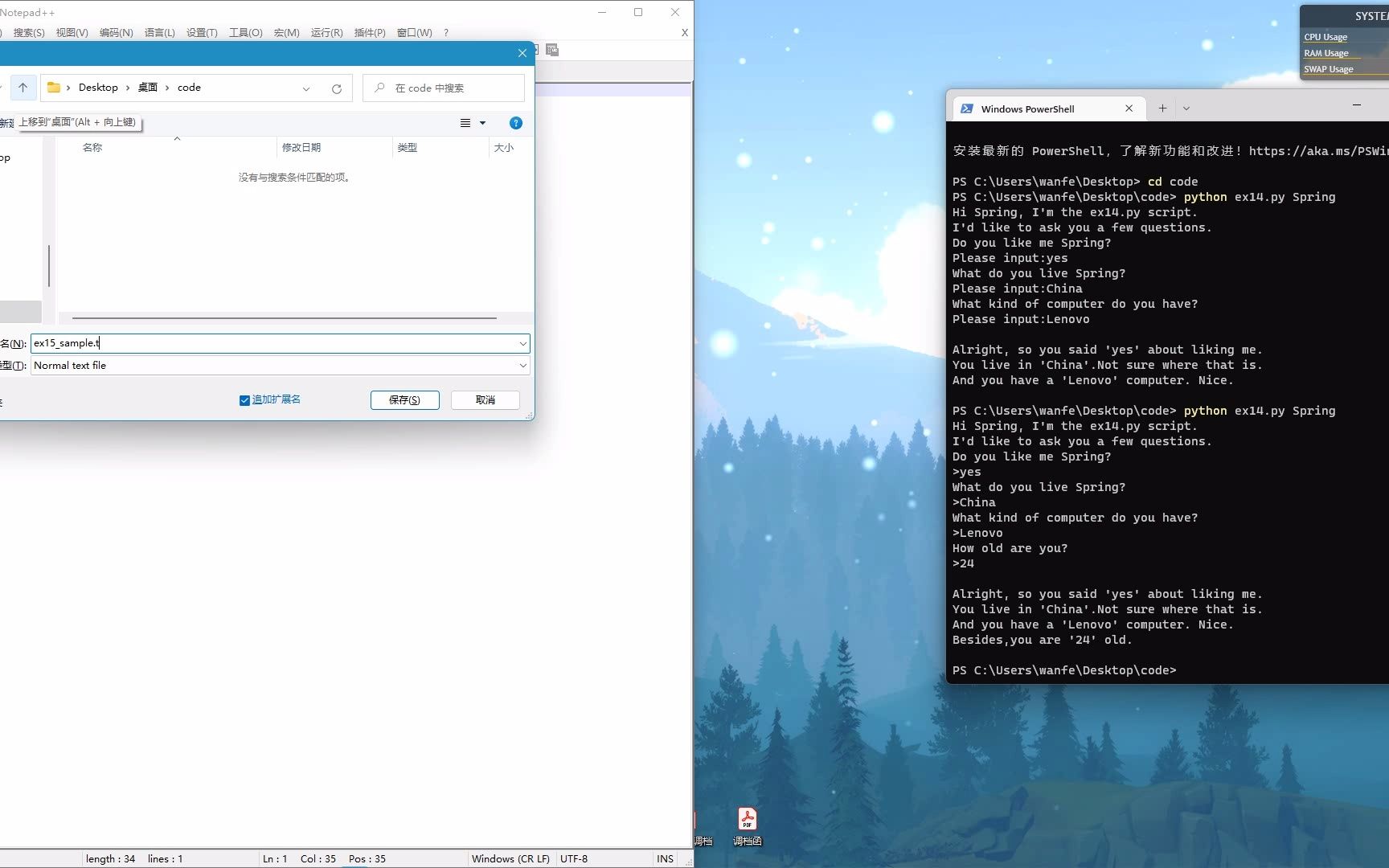The image size is (1389, 868).
Task: Select code segment in address path
Action: tap(189, 88)
